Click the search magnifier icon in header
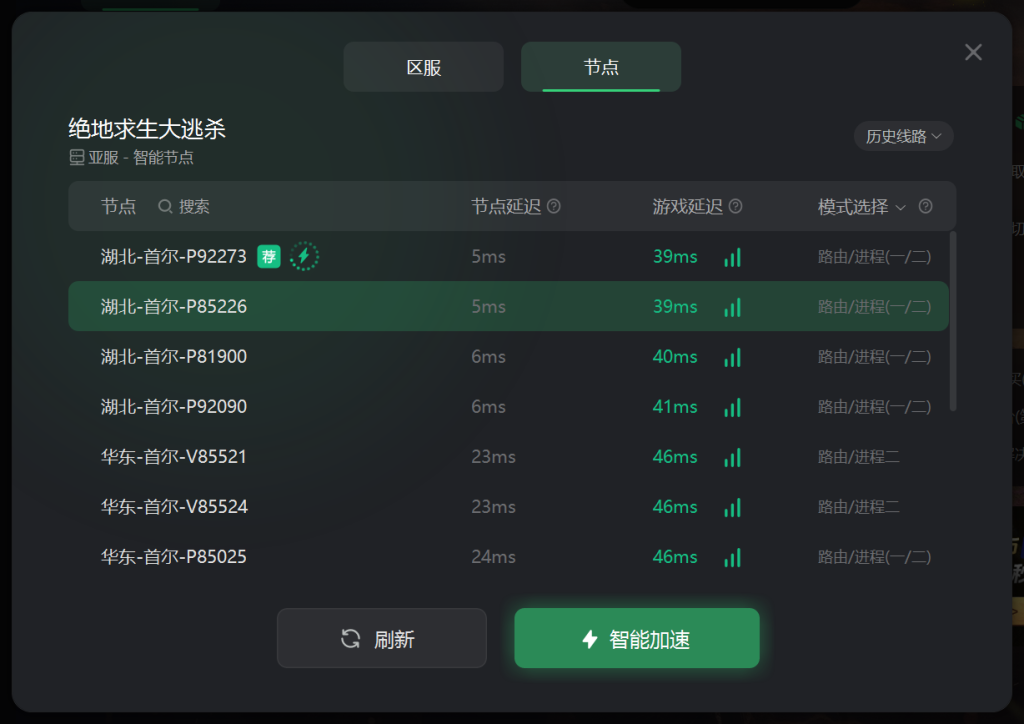This screenshot has height=724, width=1024. tap(165, 207)
